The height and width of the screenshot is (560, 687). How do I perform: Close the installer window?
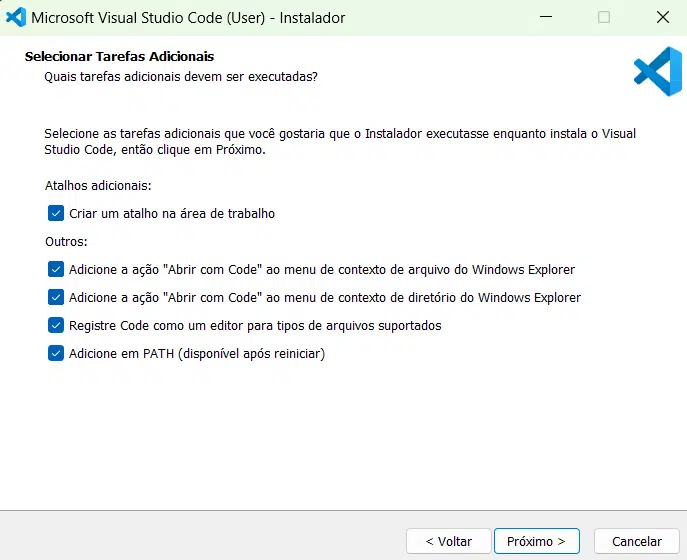662,17
